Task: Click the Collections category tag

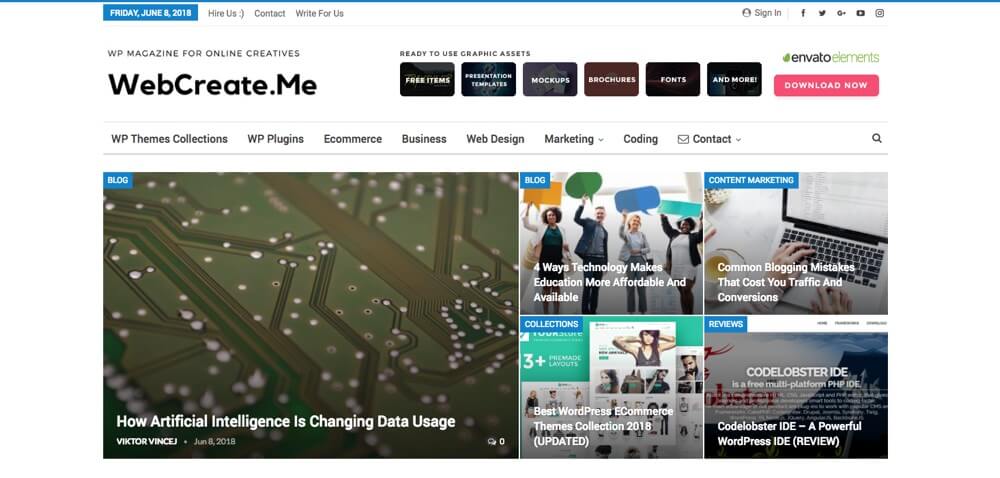Action: click(x=552, y=324)
